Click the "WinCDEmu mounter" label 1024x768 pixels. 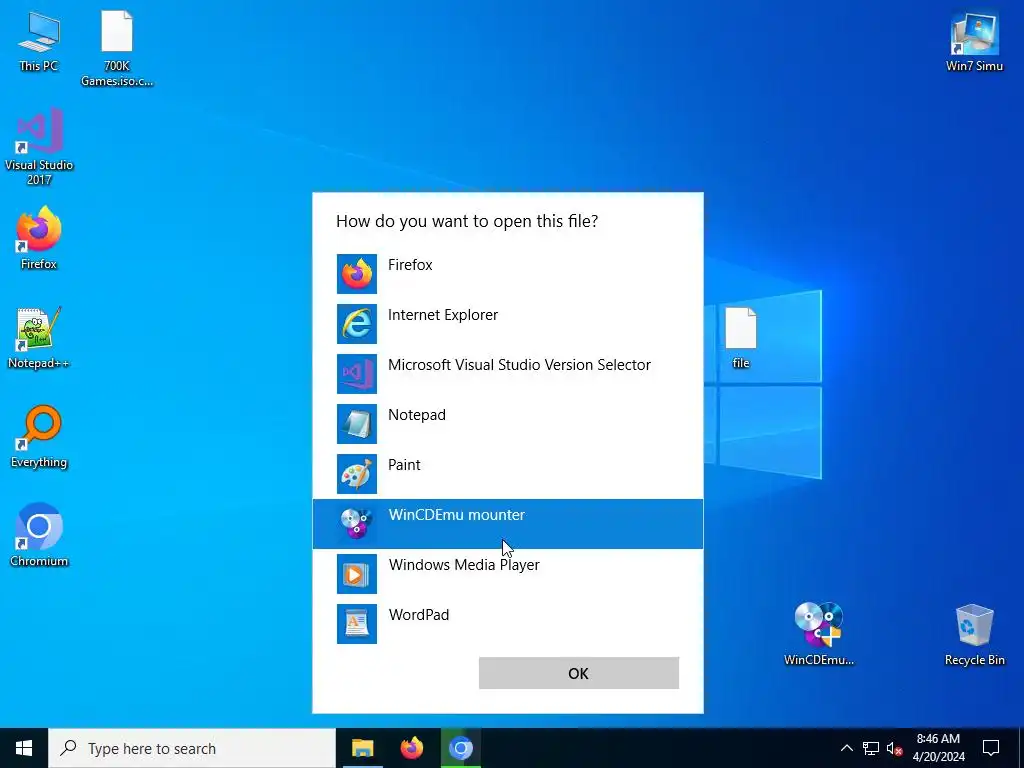(456, 515)
